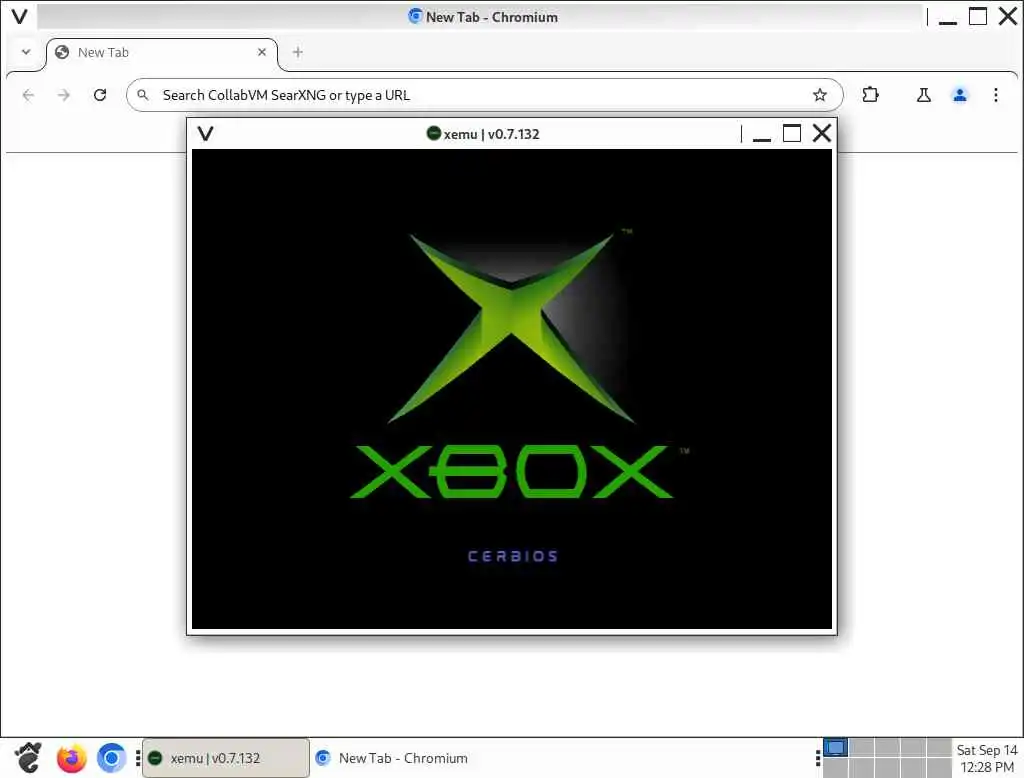This screenshot has height=778, width=1024.
Task: Select the xemu taskbar button
Action: tap(226, 758)
